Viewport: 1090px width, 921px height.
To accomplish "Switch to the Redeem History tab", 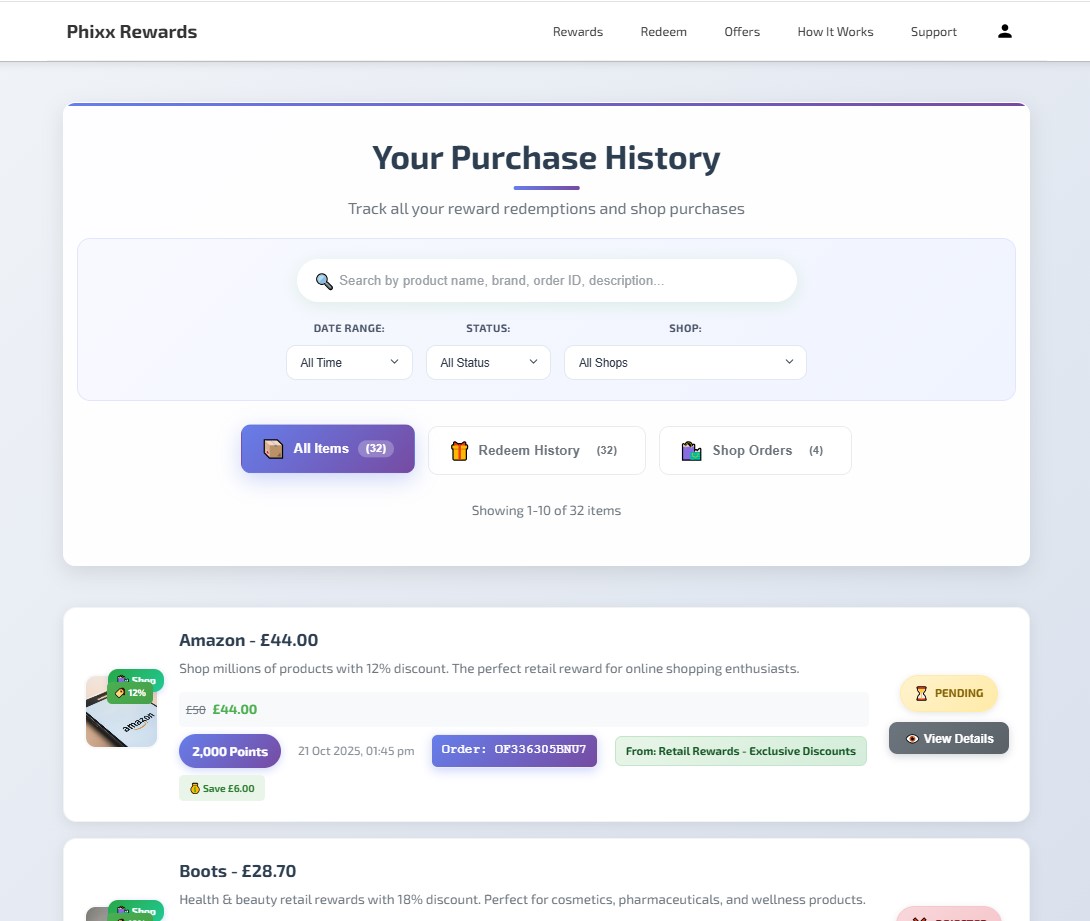I will click(x=536, y=450).
